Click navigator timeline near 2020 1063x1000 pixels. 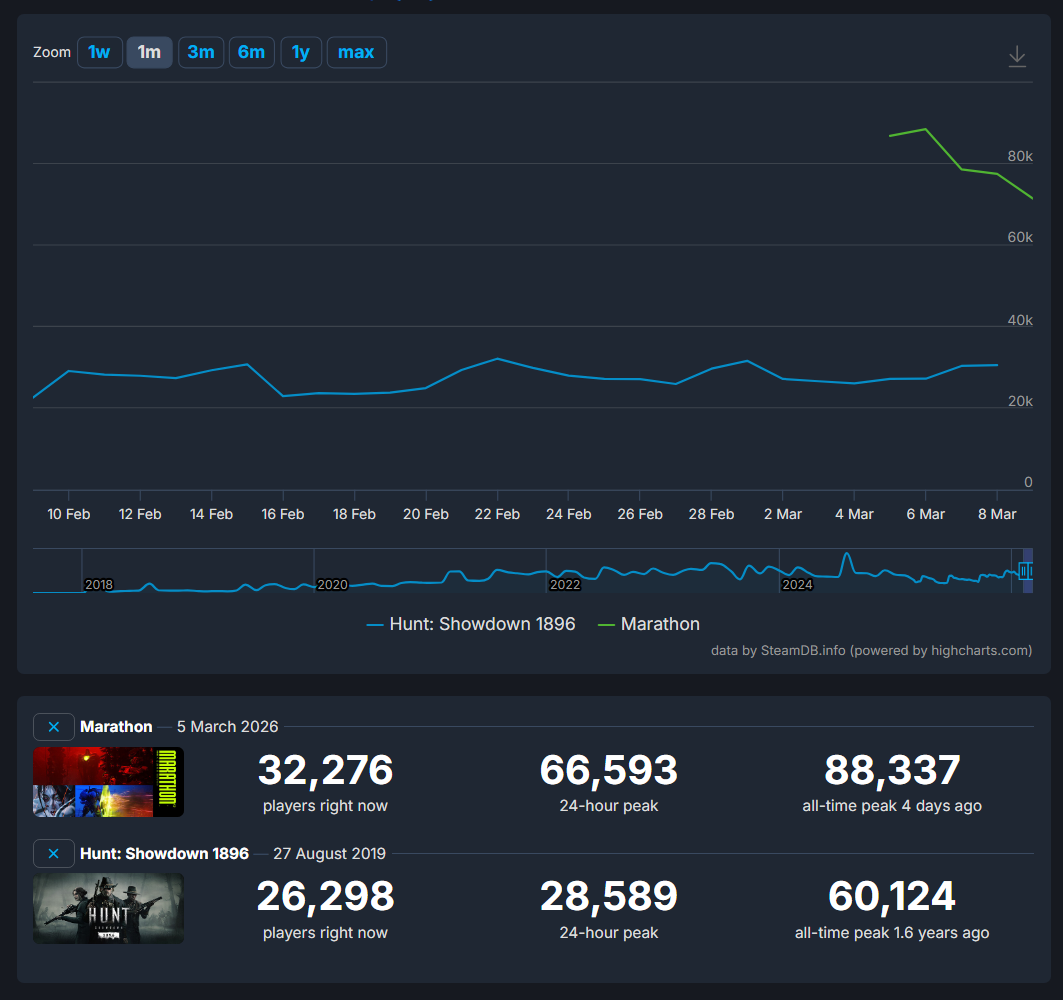coord(332,584)
